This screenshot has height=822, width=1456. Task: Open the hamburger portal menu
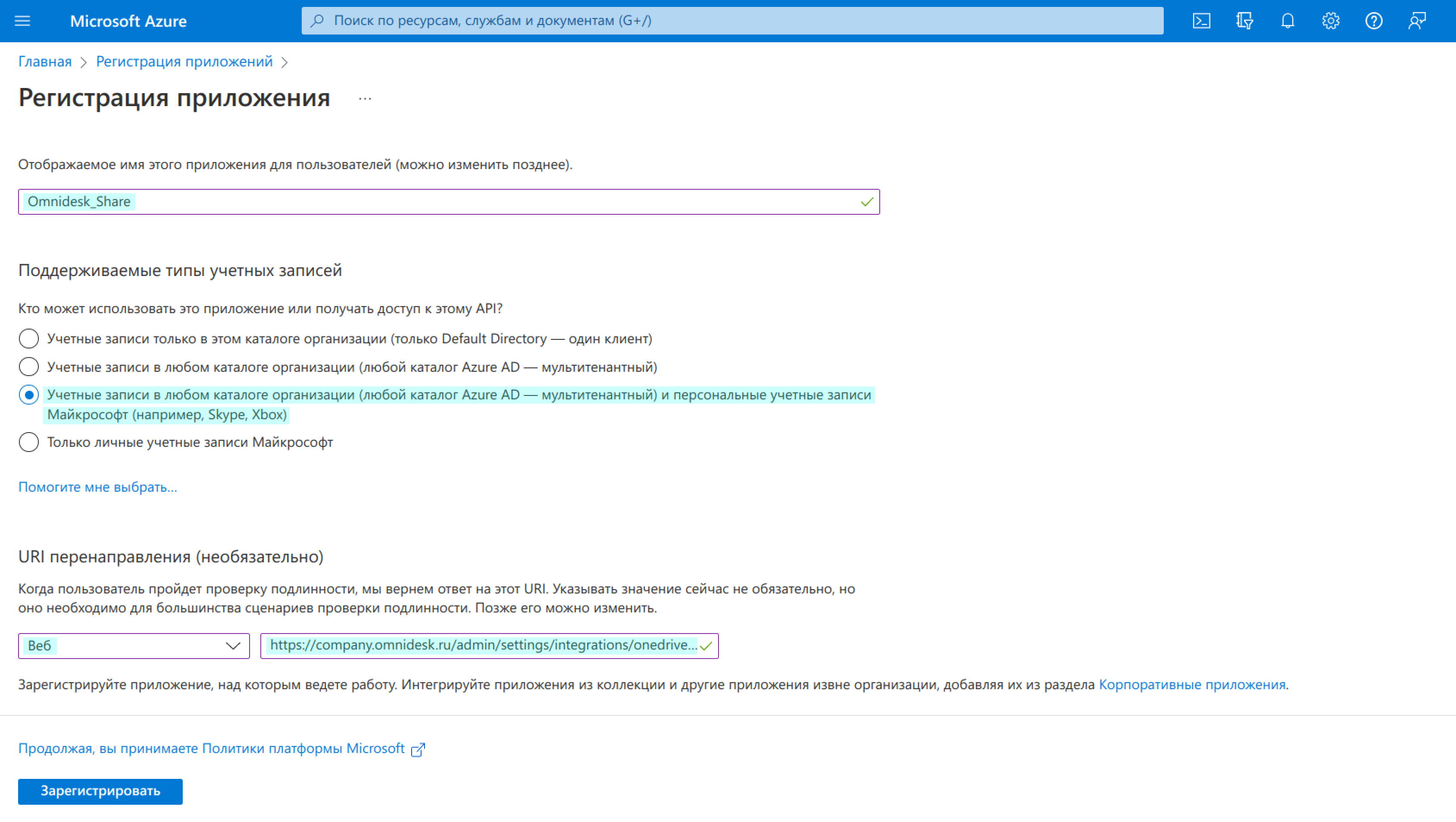coord(22,21)
